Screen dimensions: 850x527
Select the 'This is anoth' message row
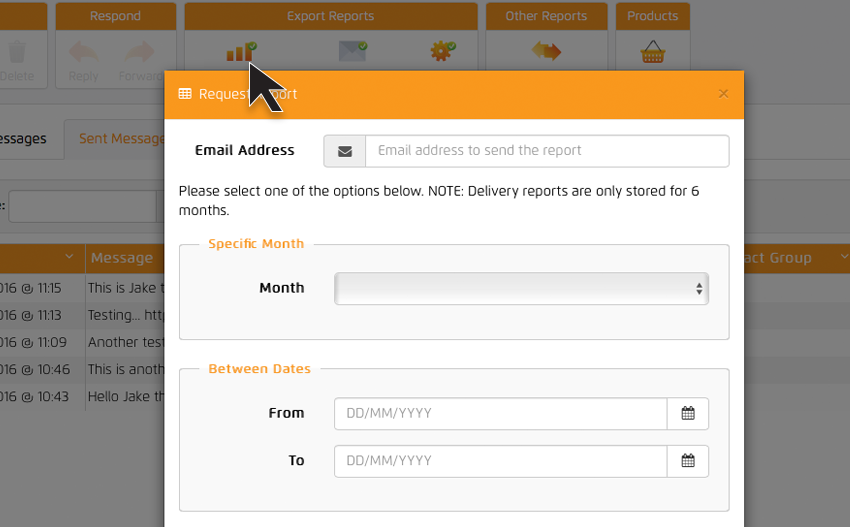point(126,369)
